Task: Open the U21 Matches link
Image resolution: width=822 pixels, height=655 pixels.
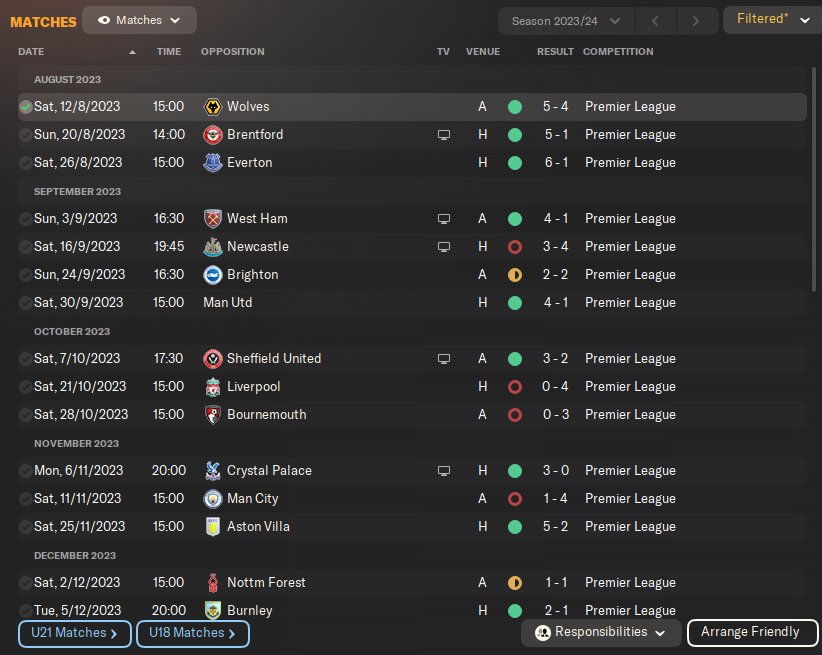Action: (74, 633)
